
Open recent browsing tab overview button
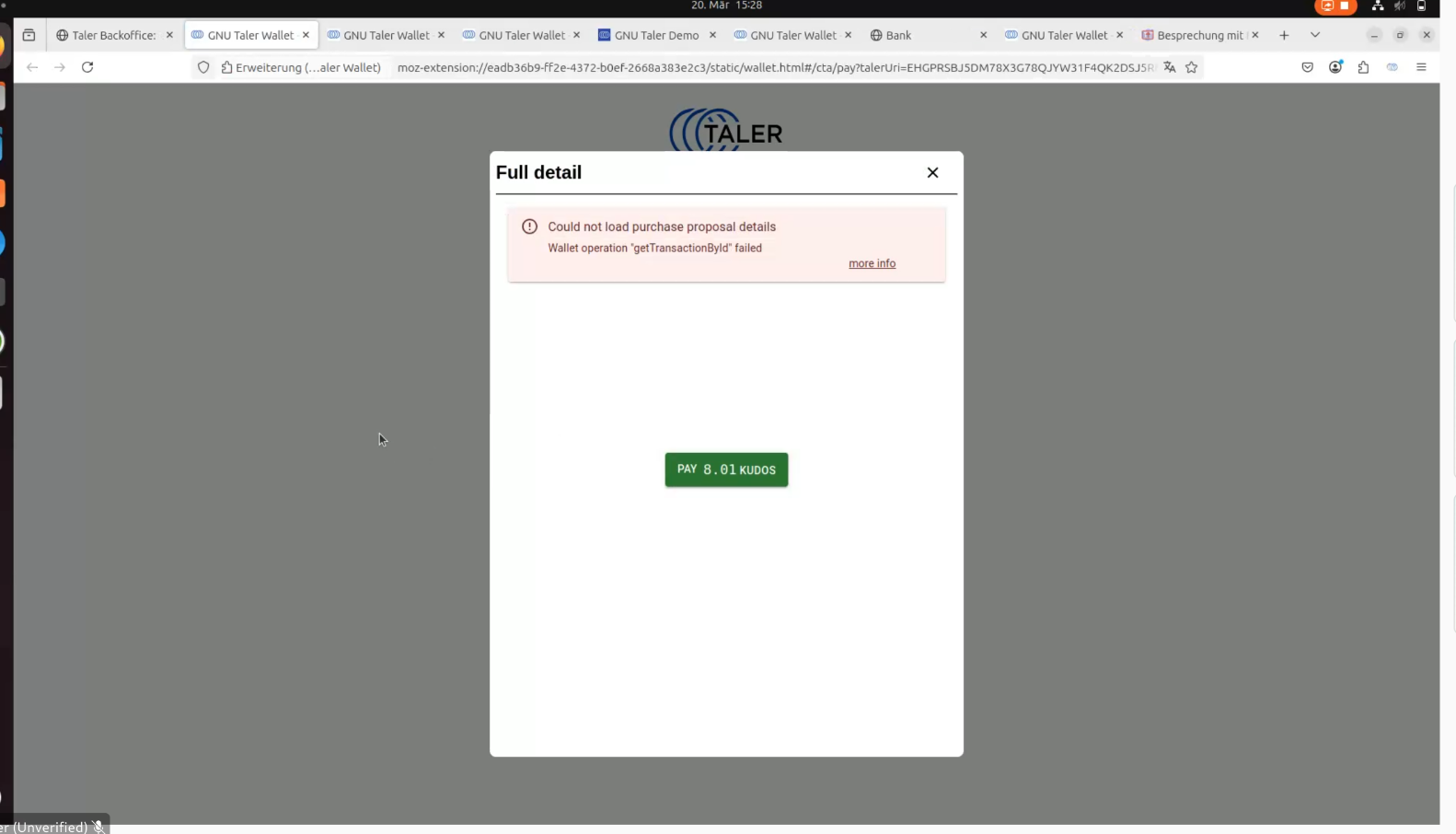tap(29, 35)
